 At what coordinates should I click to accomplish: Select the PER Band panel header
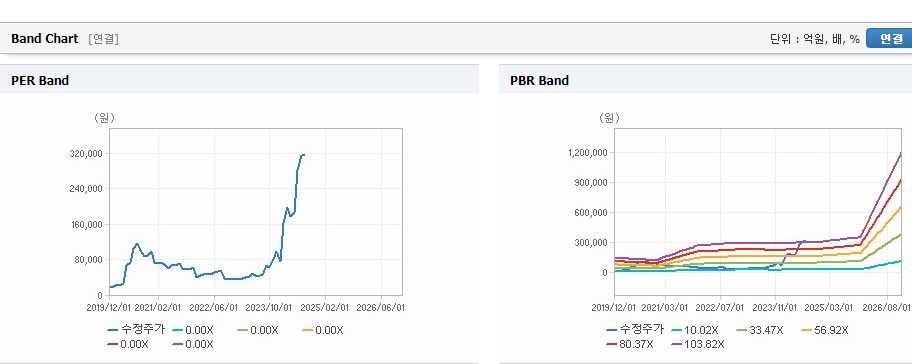(239, 80)
